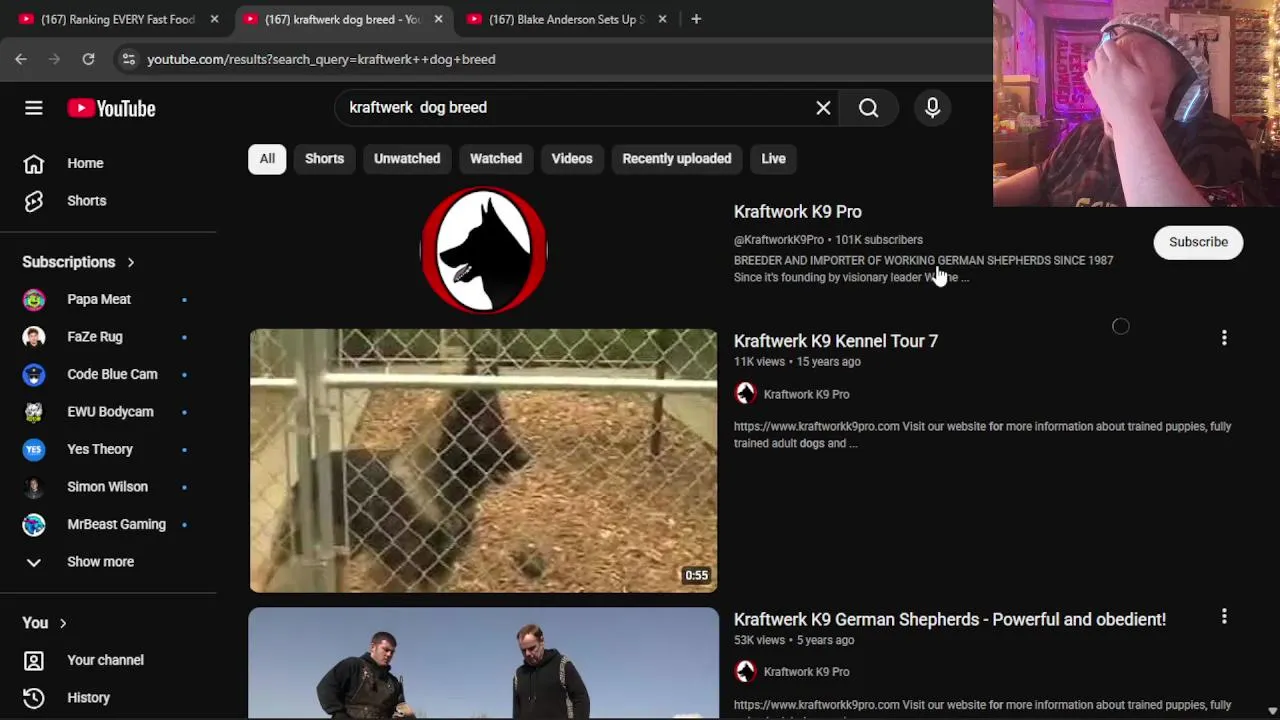Open Your channel in sidebar
This screenshot has height=720, width=1280.
pyautogui.click(x=108, y=660)
